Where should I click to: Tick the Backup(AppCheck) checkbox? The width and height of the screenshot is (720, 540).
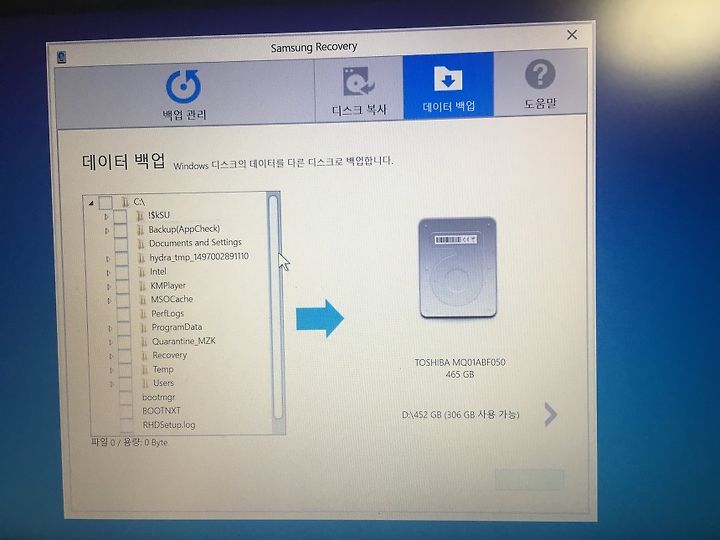click(120, 231)
